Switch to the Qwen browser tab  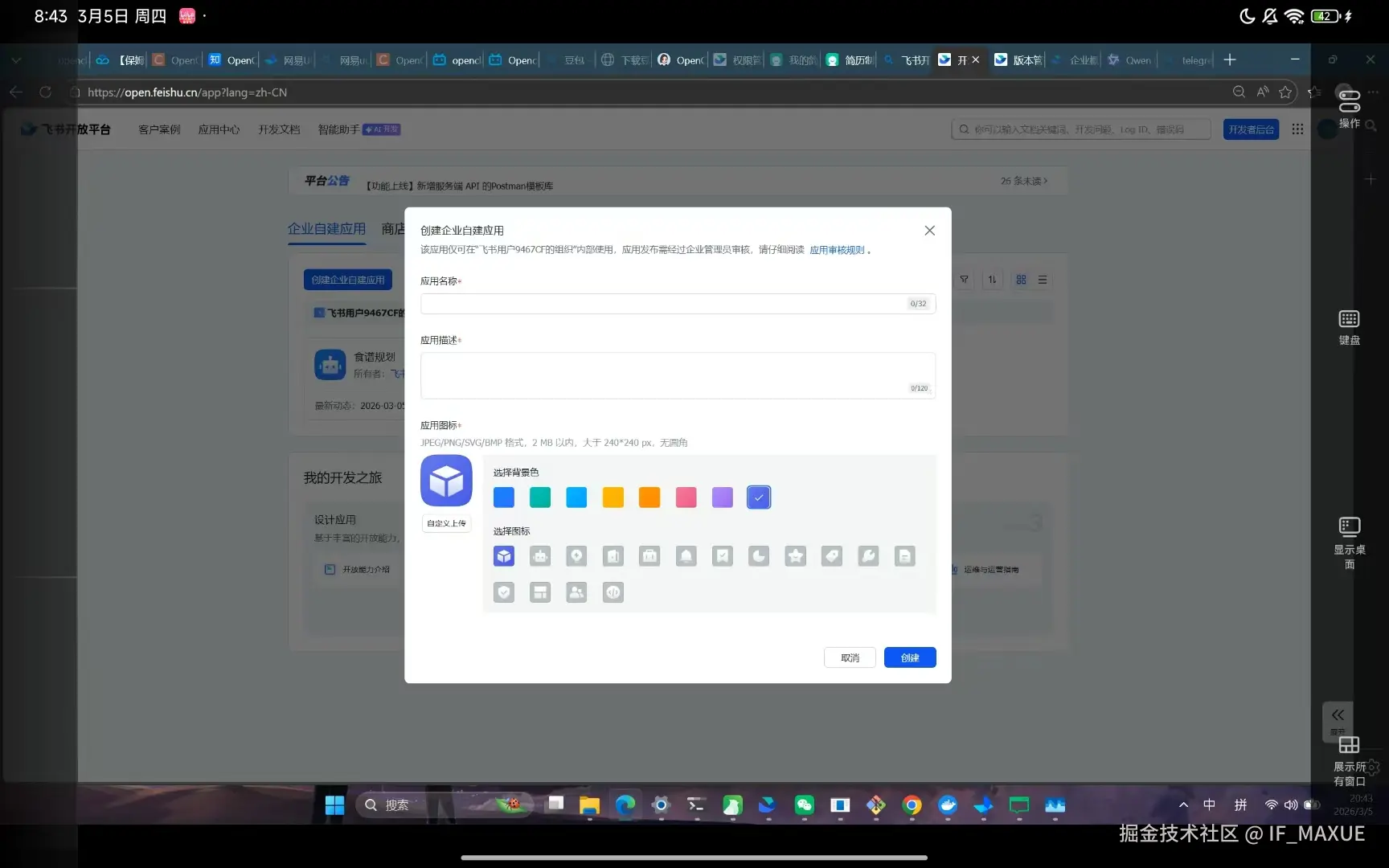tap(1129, 60)
